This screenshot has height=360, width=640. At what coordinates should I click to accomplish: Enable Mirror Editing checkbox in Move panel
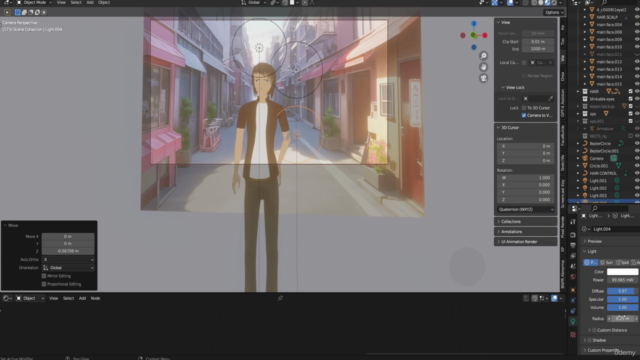point(44,276)
